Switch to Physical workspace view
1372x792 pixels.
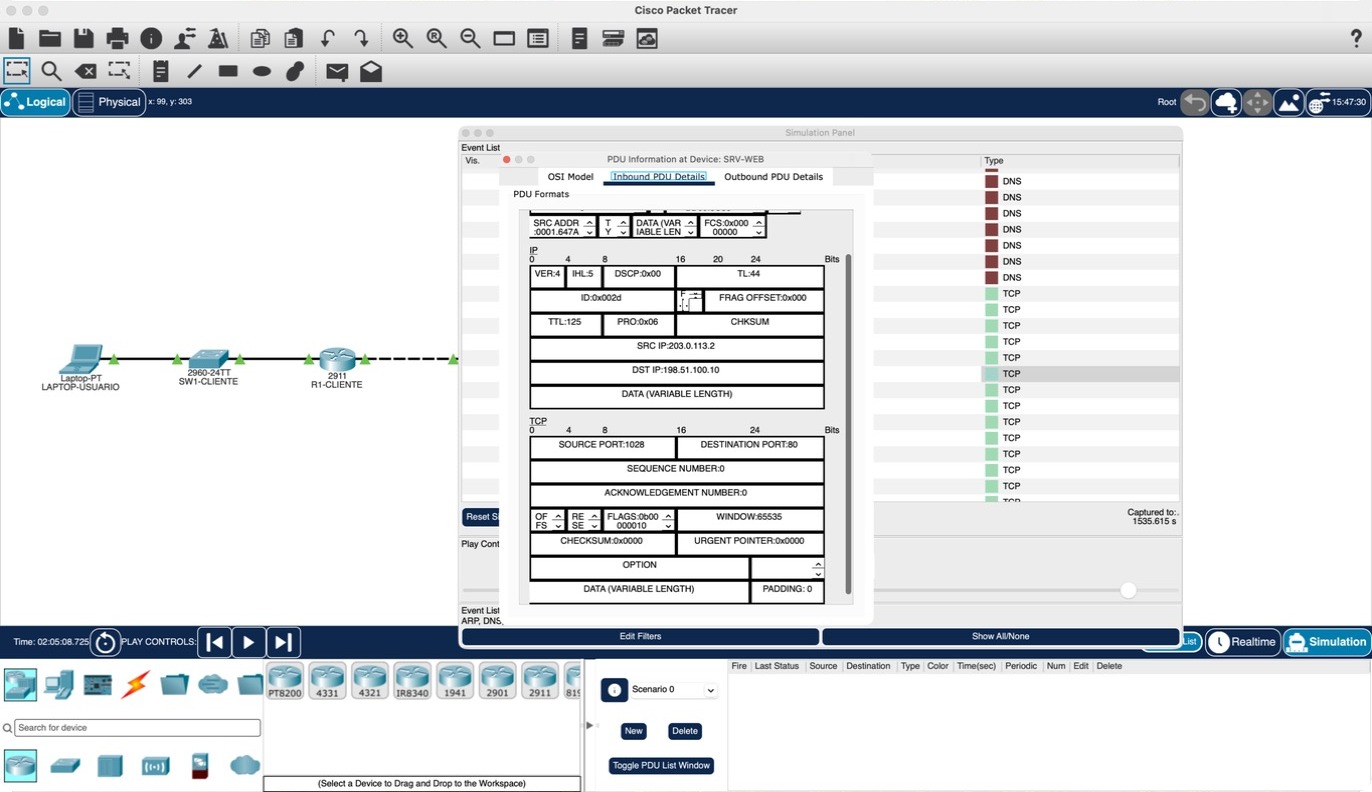click(109, 102)
